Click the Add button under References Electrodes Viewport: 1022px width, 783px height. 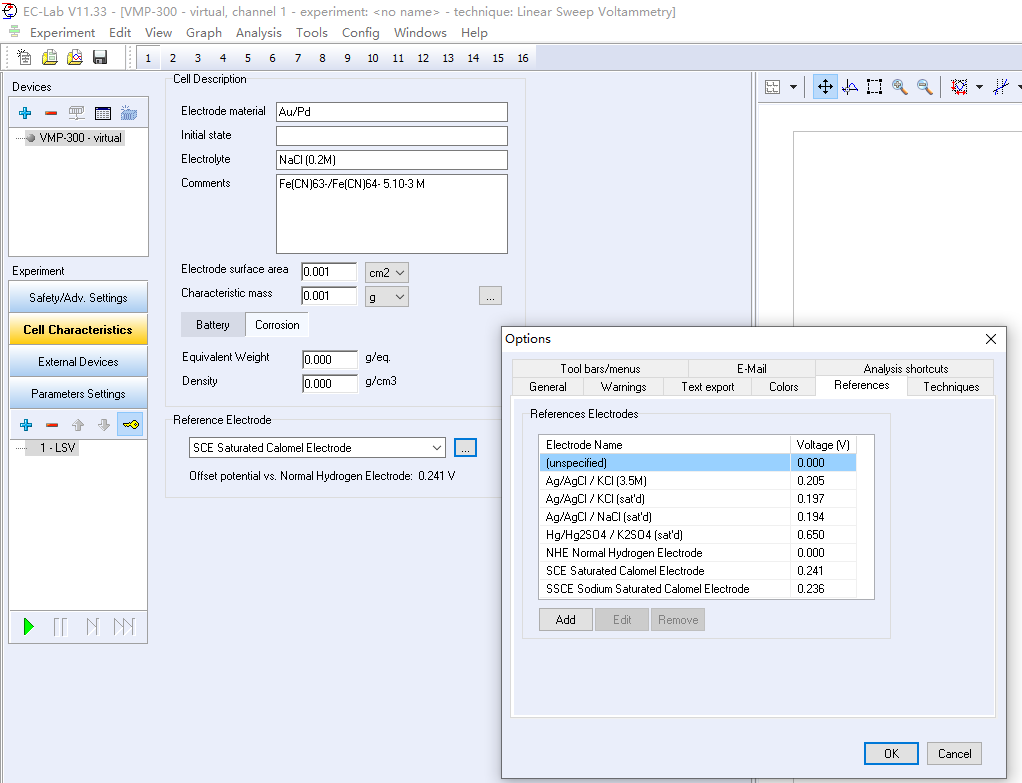tap(565, 620)
